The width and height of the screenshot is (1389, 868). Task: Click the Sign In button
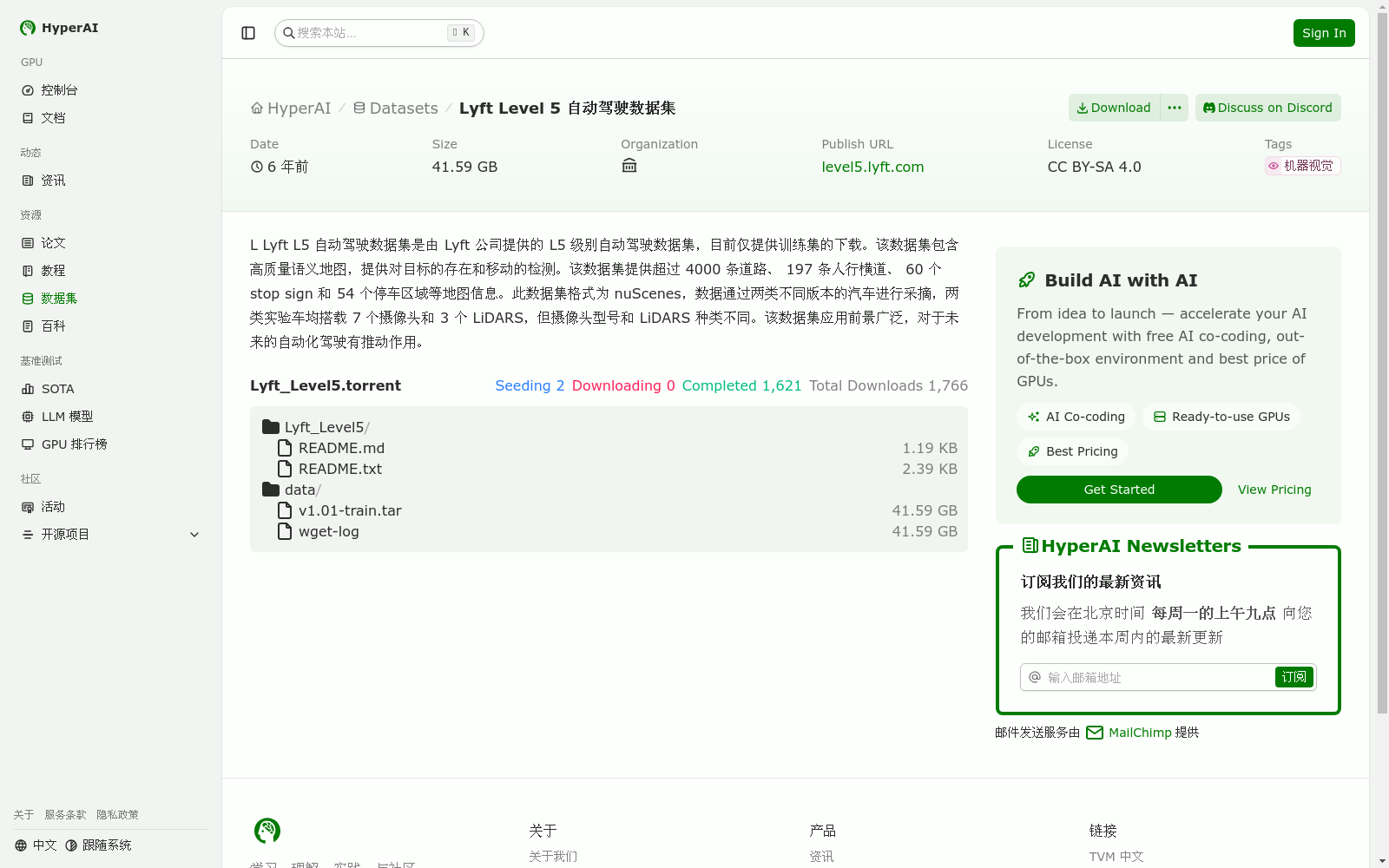click(1324, 33)
